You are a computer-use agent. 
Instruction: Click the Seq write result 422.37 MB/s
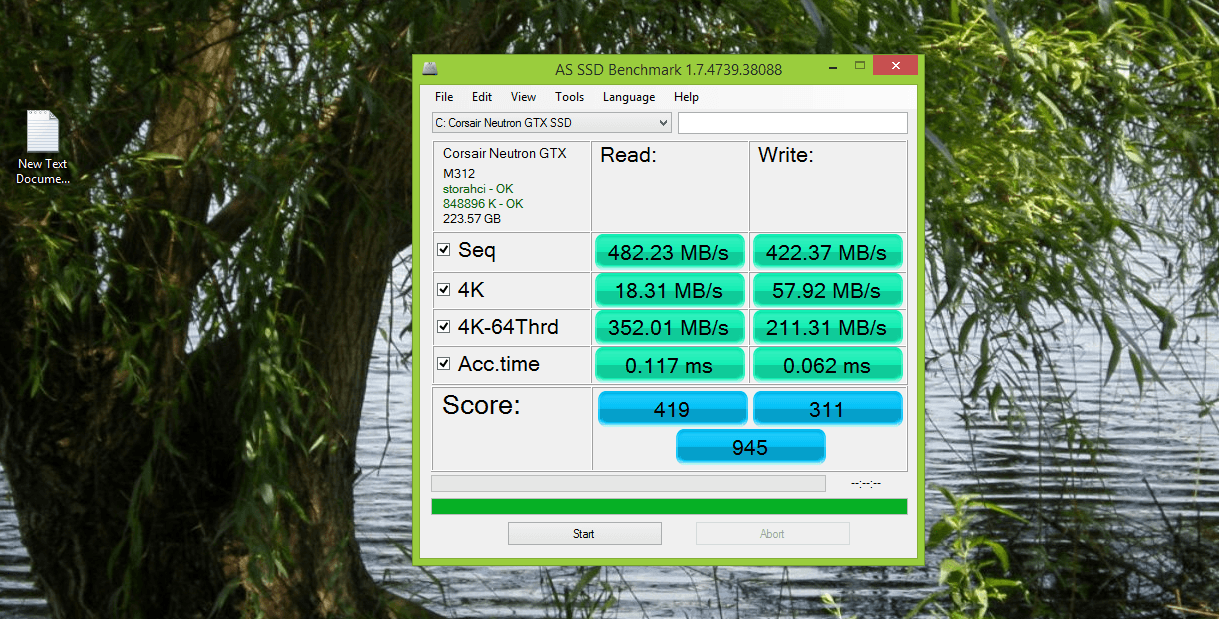(x=827, y=252)
